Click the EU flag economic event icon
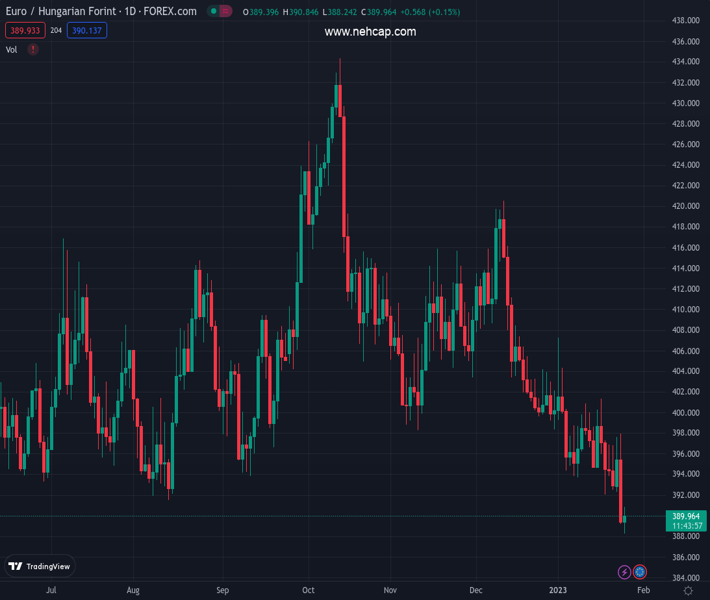Image resolution: width=710 pixels, height=600 pixels. pyautogui.click(x=640, y=572)
